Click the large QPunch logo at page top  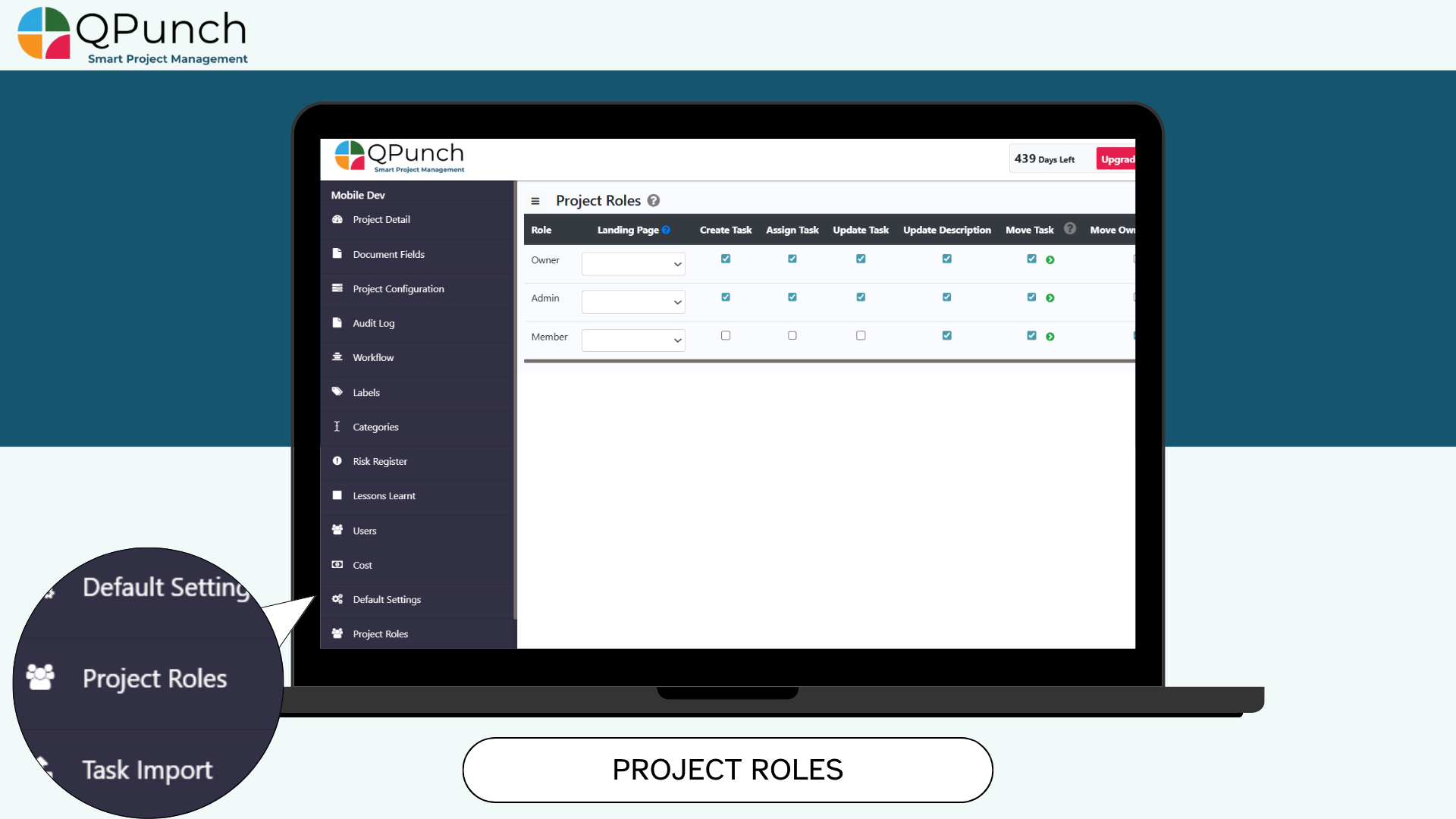(x=133, y=35)
